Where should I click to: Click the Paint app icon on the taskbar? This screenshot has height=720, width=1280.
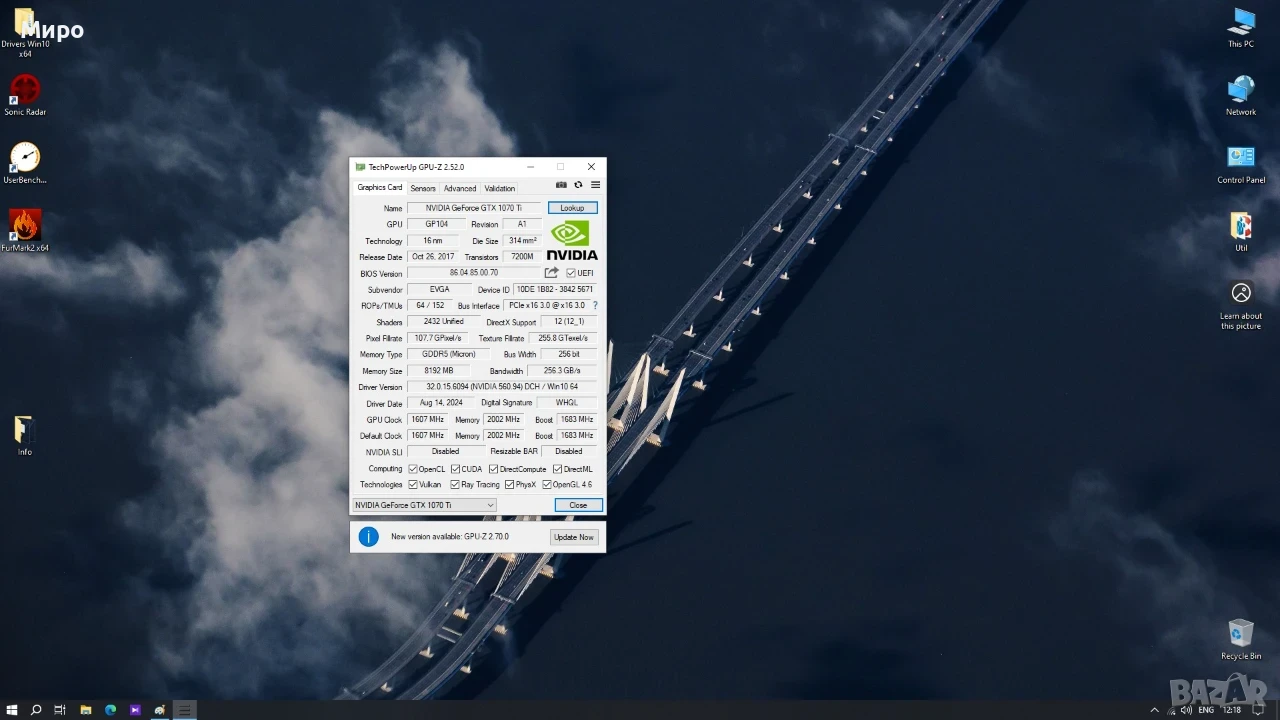point(160,710)
